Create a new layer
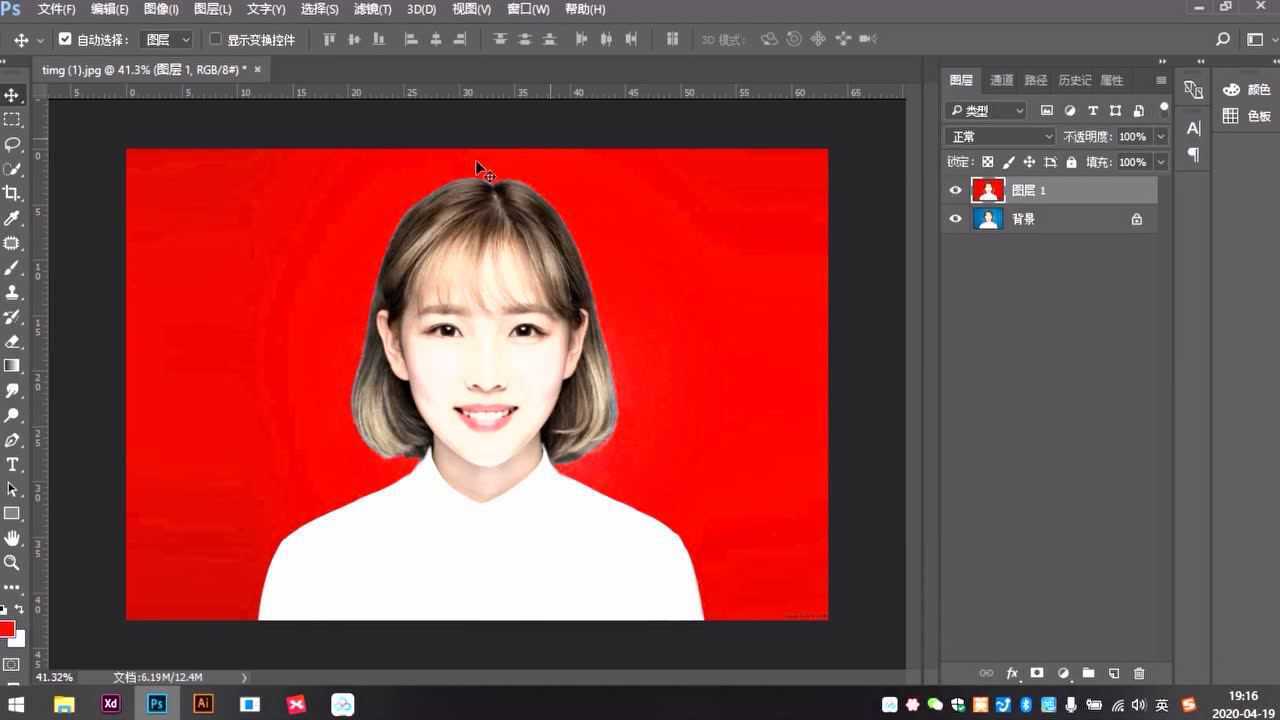1280x720 pixels. [x=1113, y=673]
